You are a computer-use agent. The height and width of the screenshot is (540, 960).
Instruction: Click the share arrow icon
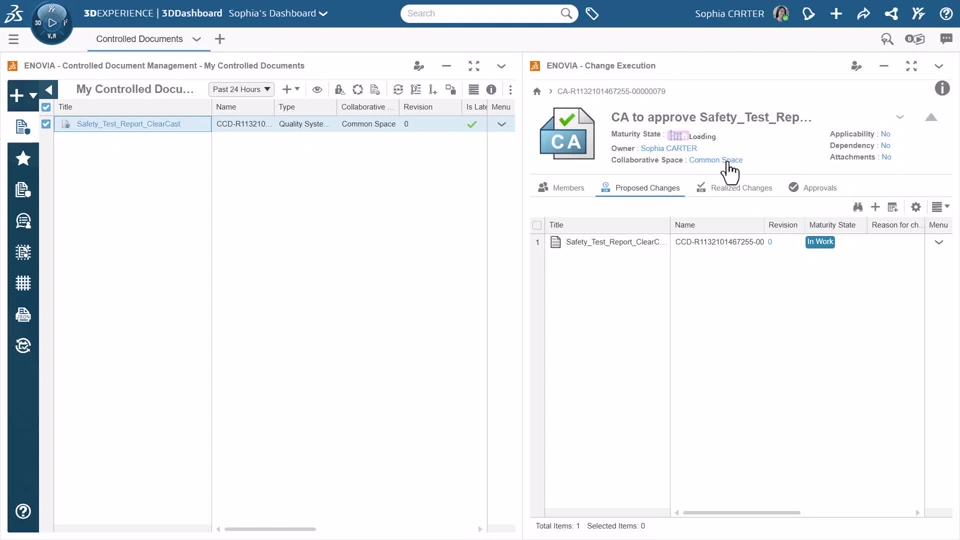click(864, 13)
